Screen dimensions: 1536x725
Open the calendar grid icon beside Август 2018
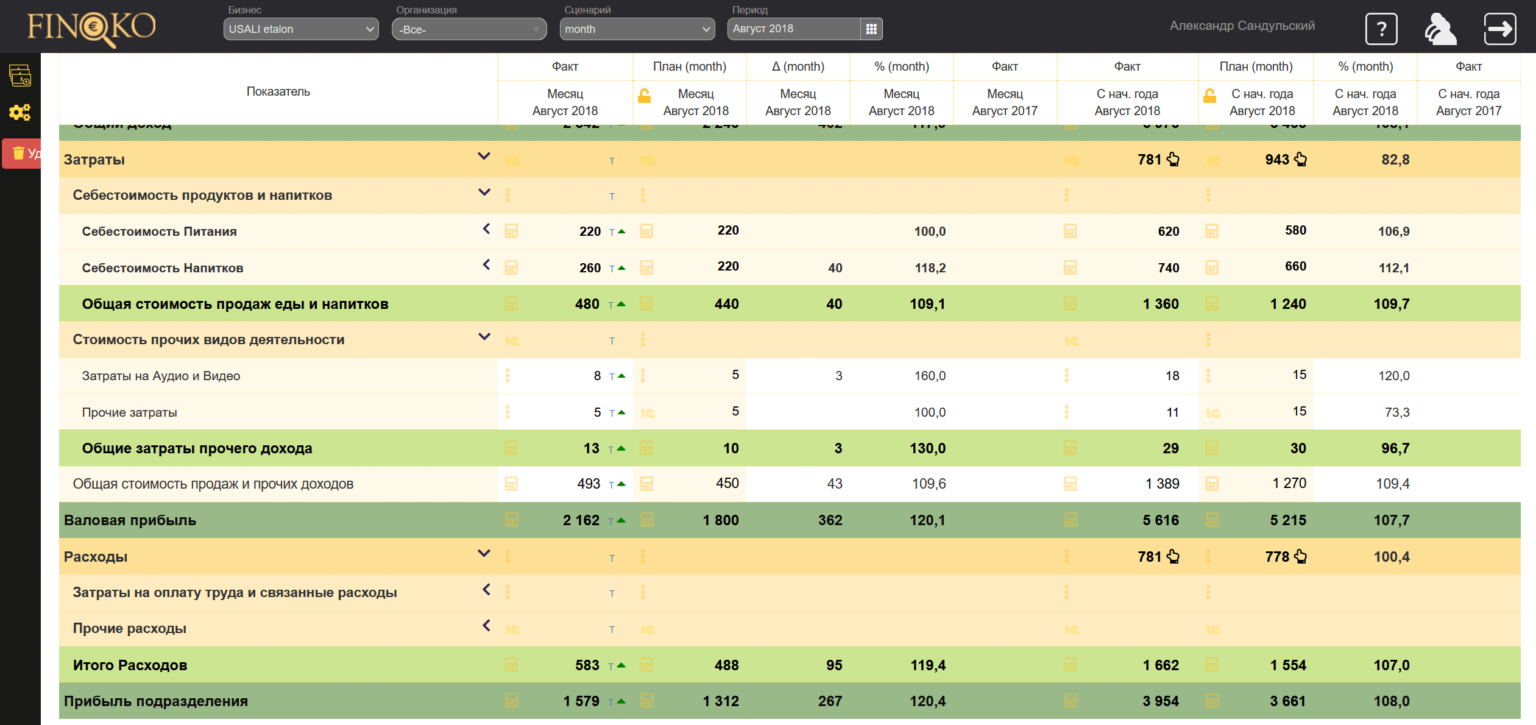click(871, 29)
